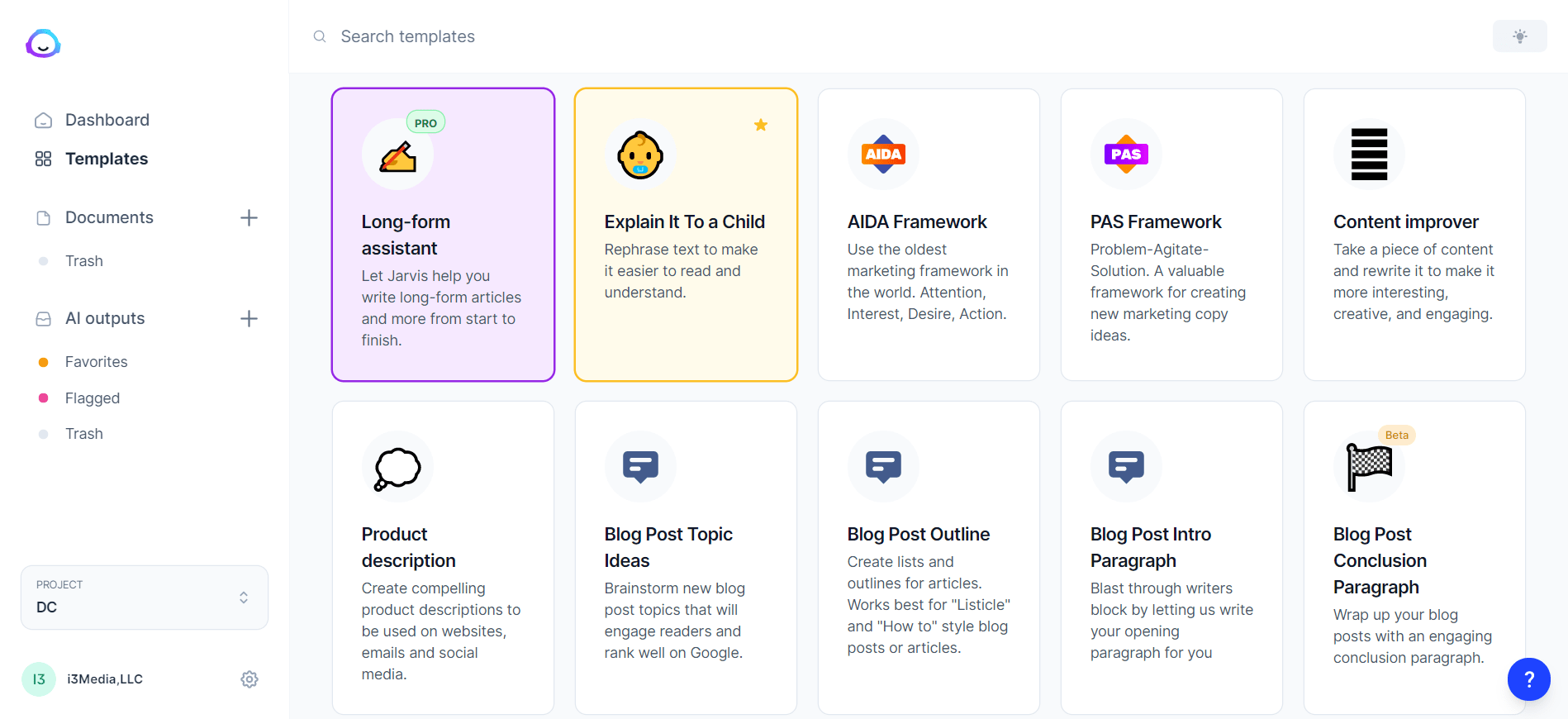Open the Blog Post Topic Ideas title
Viewport: 1568px width, 719px height.
[x=668, y=547]
